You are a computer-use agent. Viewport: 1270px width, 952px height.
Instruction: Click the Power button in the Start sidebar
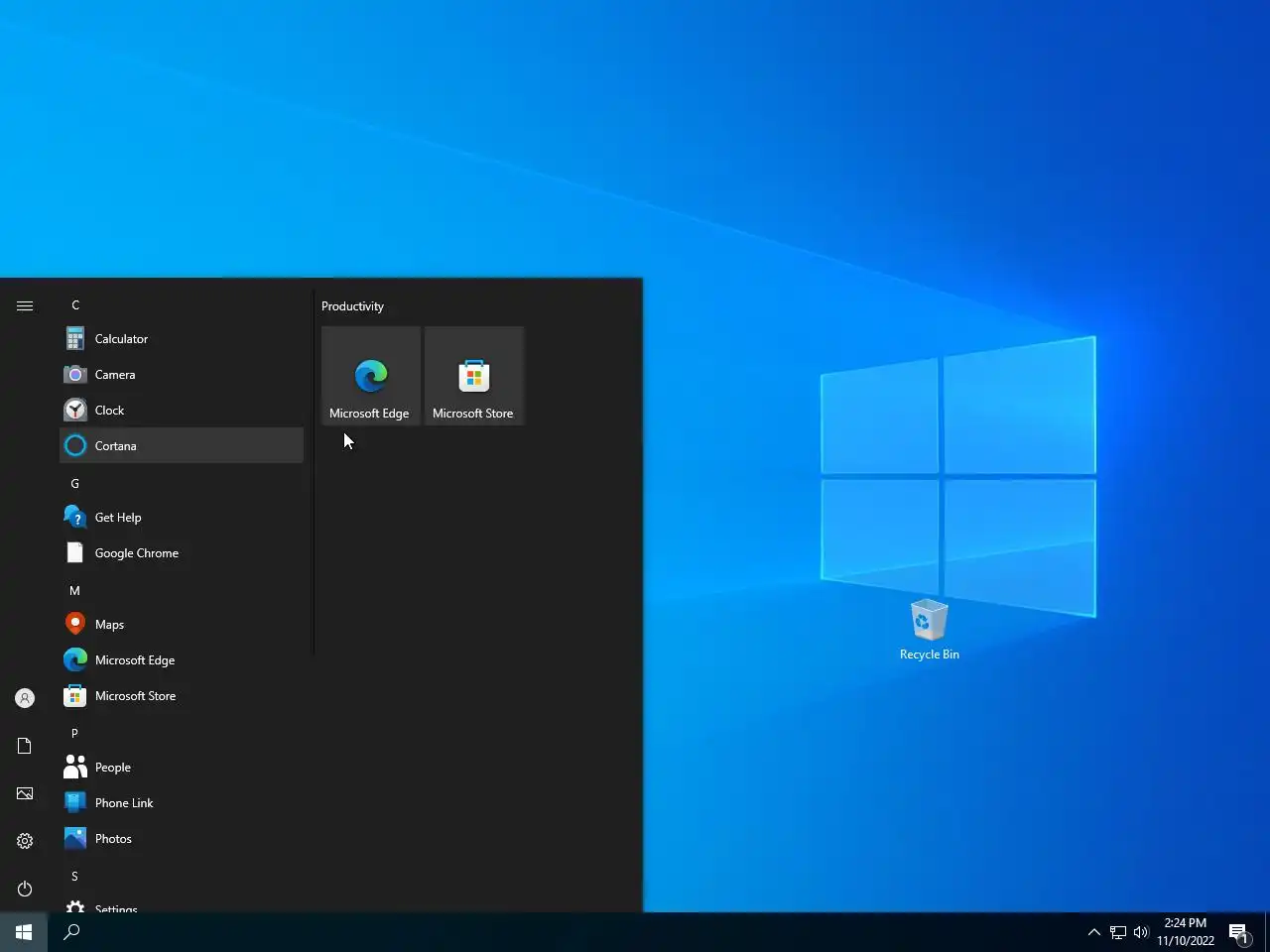(x=25, y=889)
